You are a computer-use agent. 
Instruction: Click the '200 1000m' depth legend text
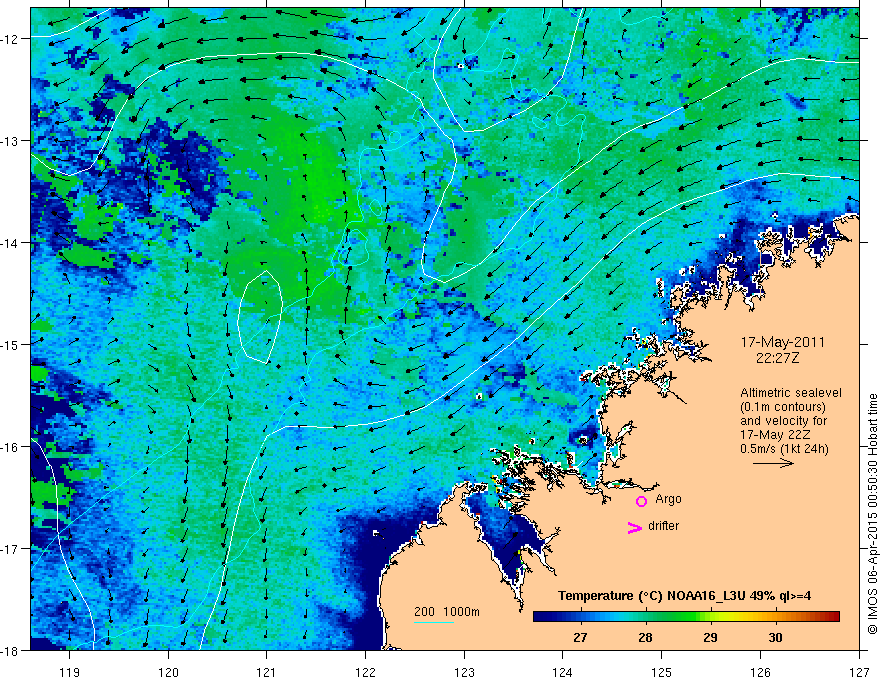coord(447,612)
